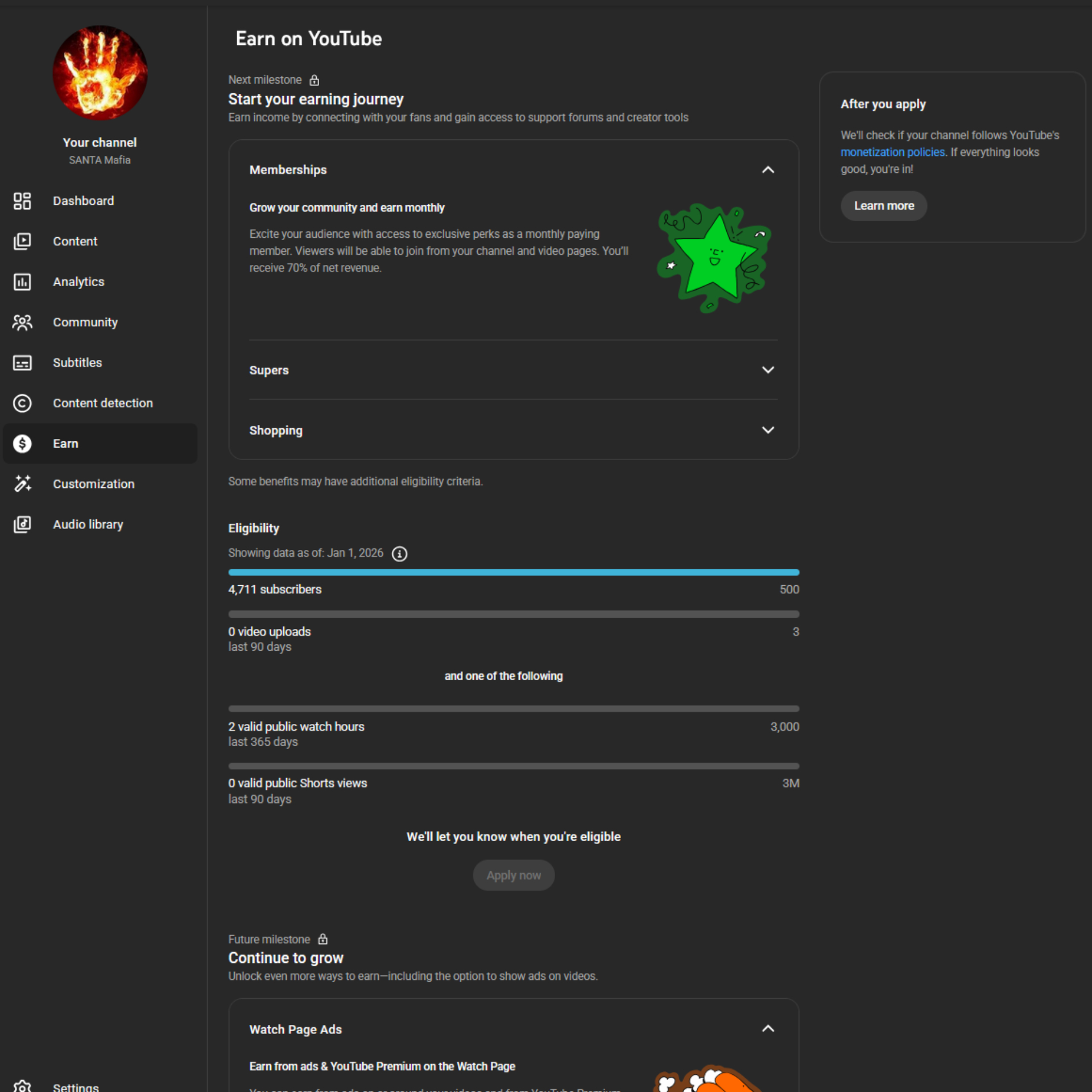Click the Learn more button
1092x1092 pixels.
(883, 206)
